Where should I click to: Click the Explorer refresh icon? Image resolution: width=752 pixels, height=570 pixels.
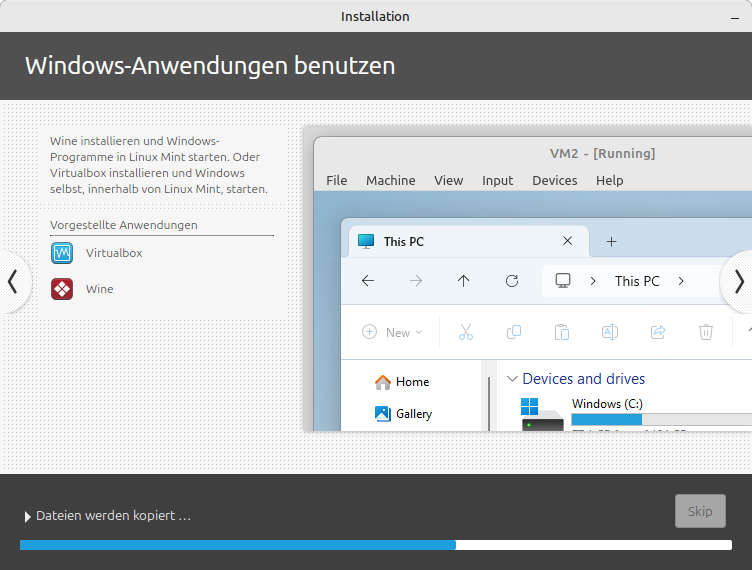coord(512,281)
